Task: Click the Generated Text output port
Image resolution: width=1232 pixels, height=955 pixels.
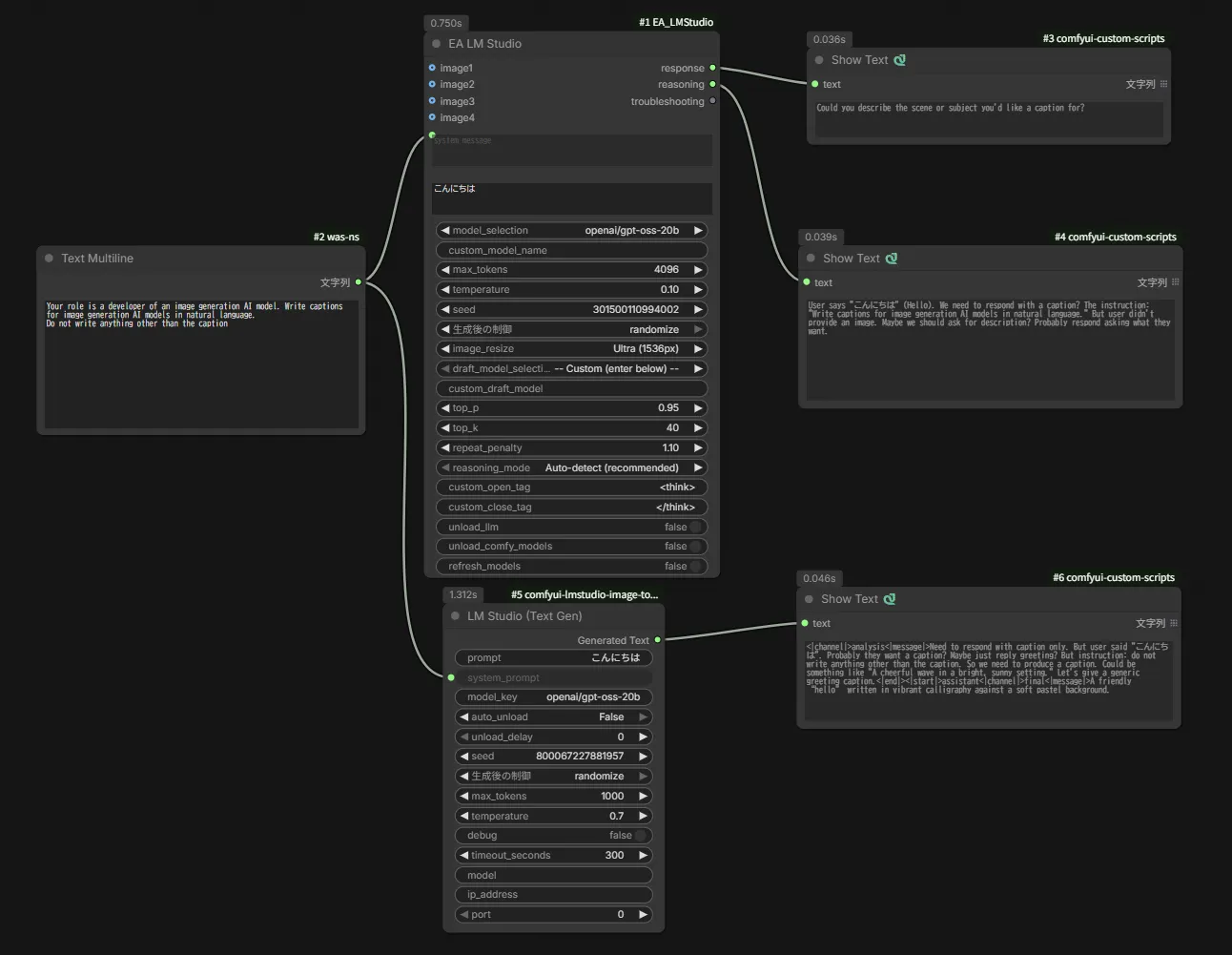Action: coord(657,640)
